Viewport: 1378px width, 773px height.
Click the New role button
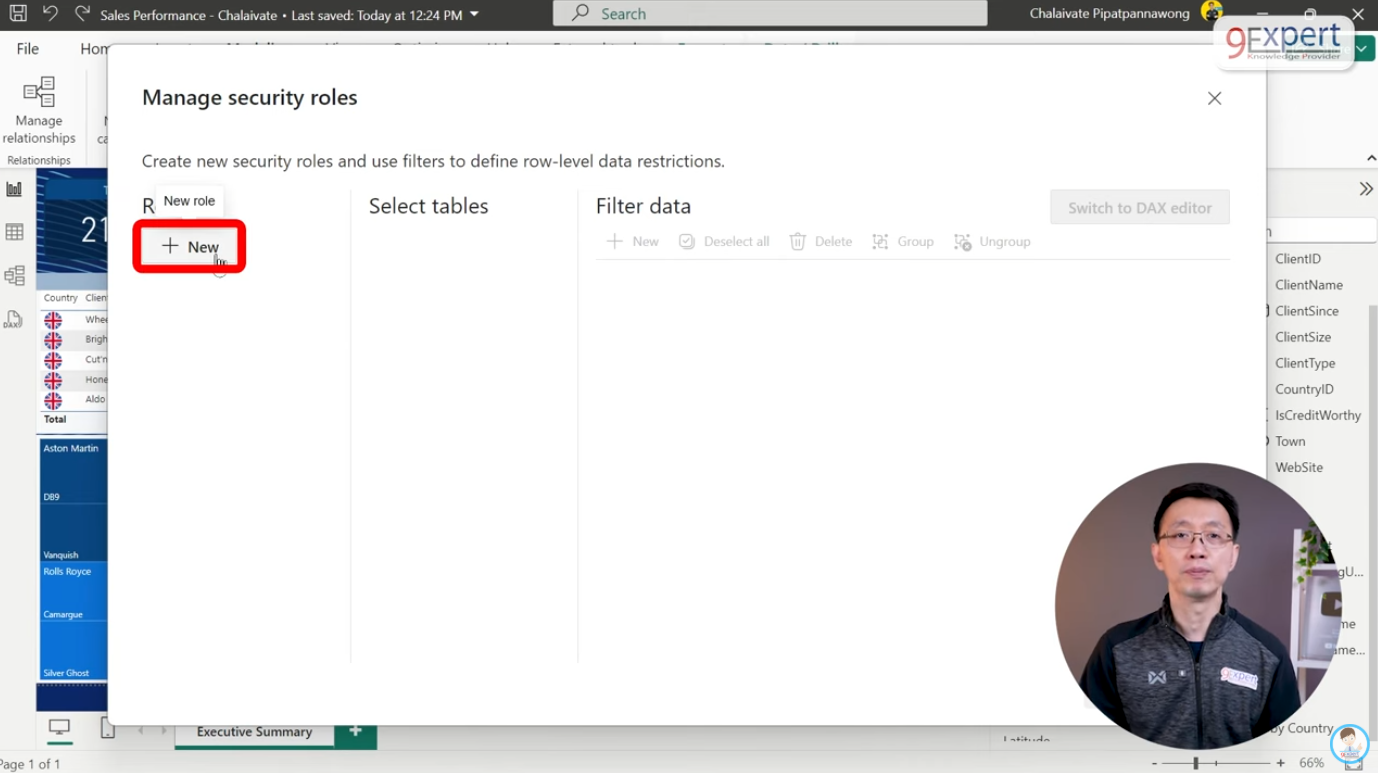click(x=190, y=247)
